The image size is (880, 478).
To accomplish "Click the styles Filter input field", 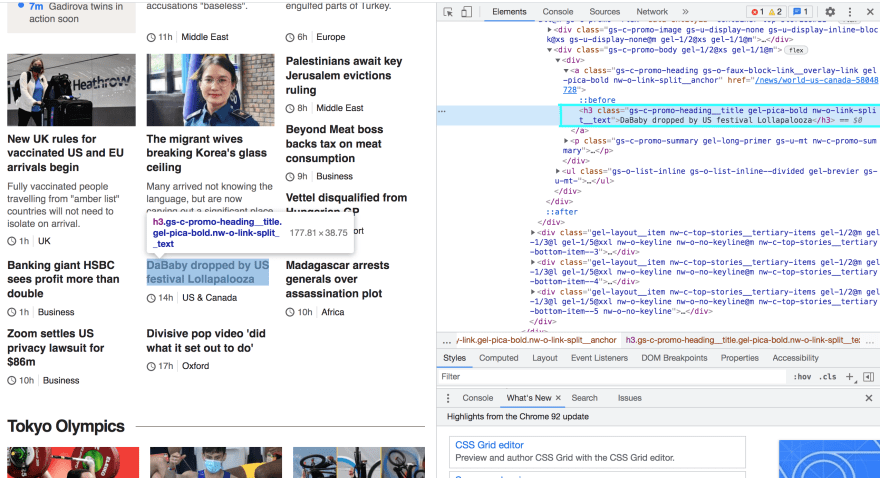I will pyautogui.click(x=612, y=376).
